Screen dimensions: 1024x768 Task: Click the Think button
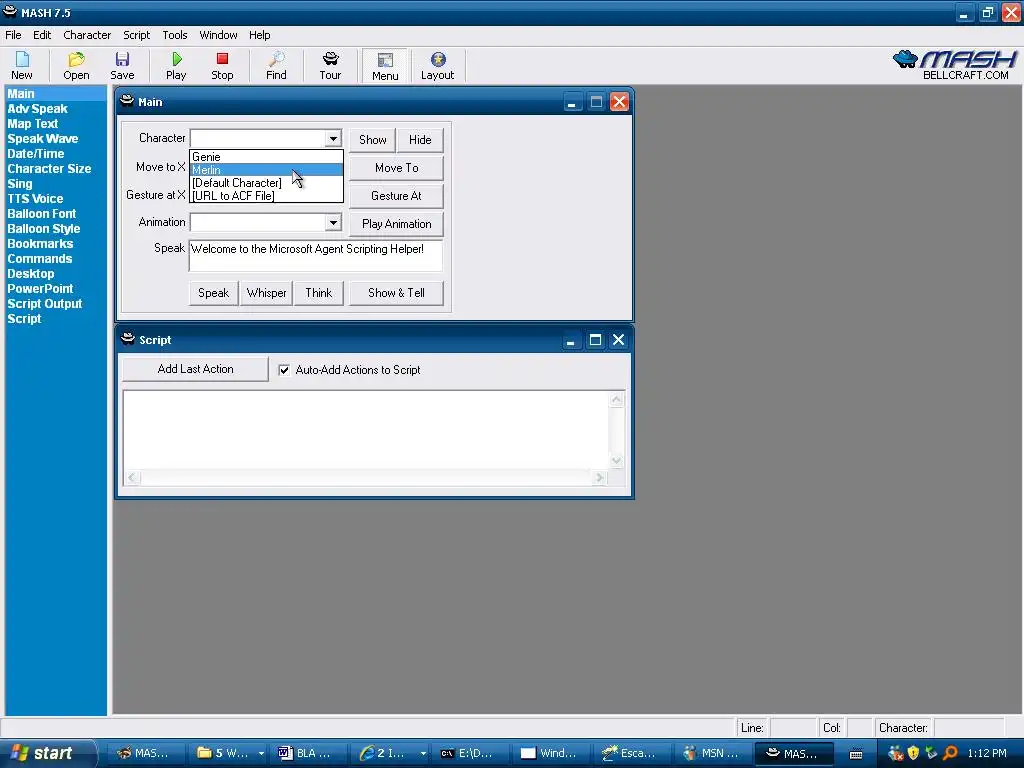[x=319, y=293]
